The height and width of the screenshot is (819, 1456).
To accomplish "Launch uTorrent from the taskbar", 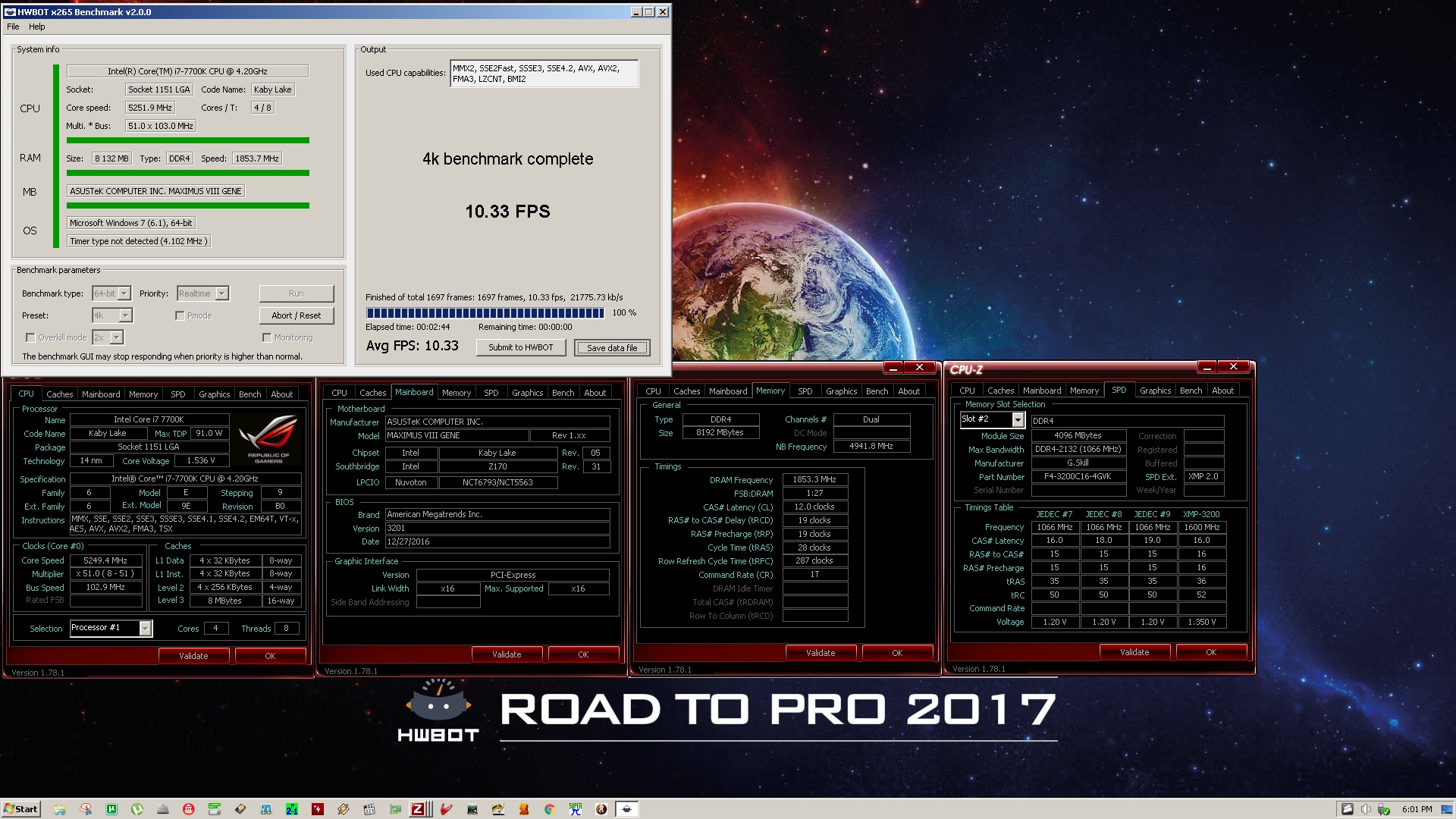I will pyautogui.click(x=137, y=809).
